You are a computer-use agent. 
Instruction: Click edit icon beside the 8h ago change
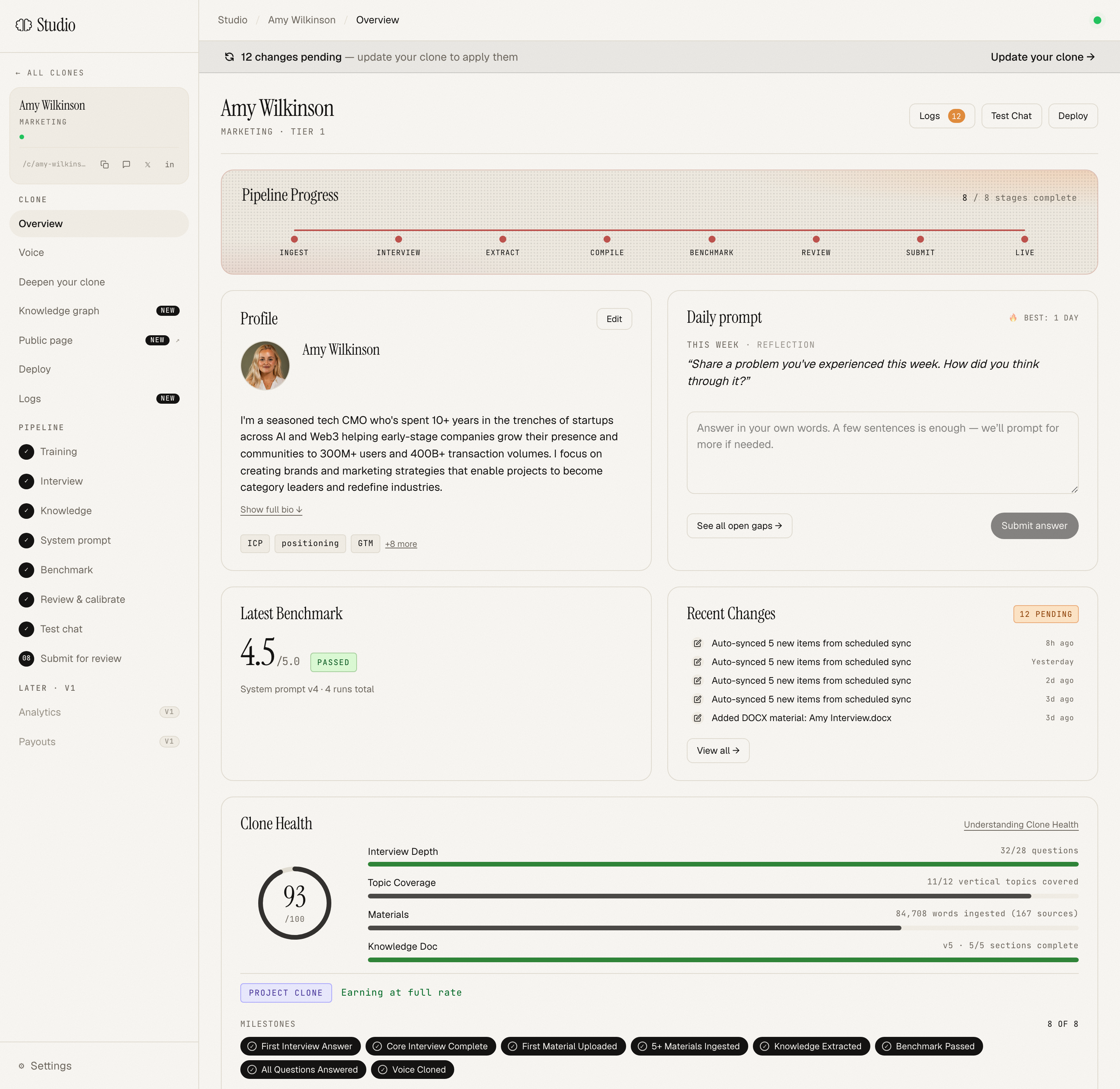click(x=697, y=643)
